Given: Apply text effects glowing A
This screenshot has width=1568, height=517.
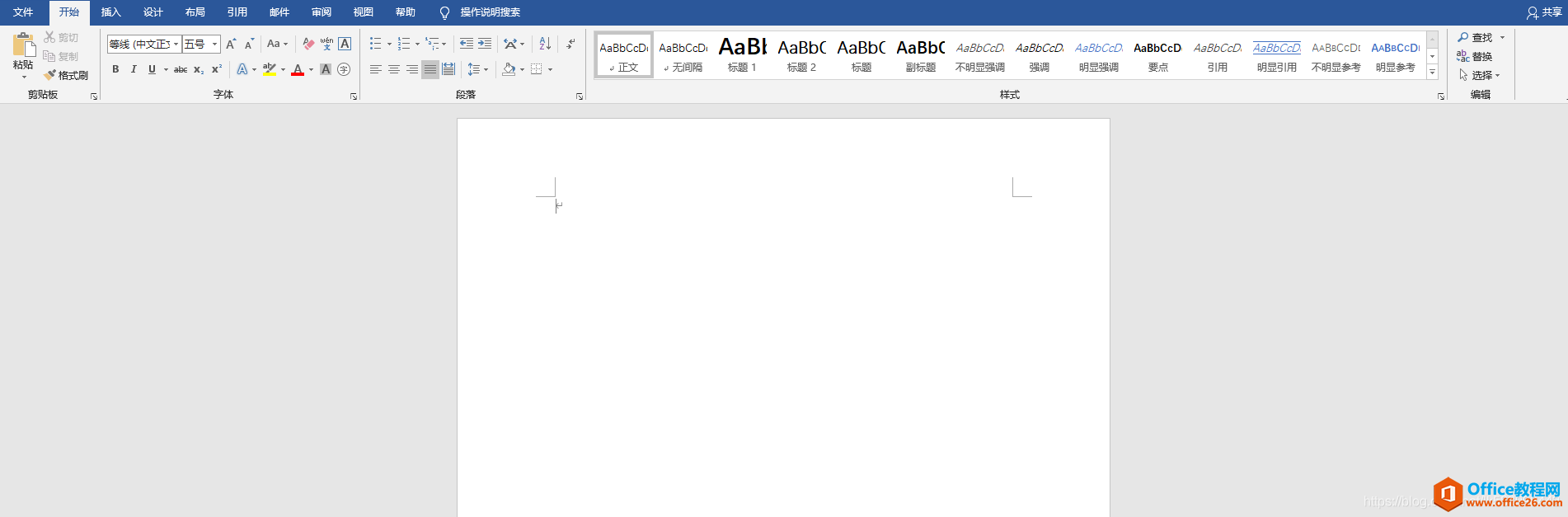Looking at the screenshot, I should (x=242, y=69).
